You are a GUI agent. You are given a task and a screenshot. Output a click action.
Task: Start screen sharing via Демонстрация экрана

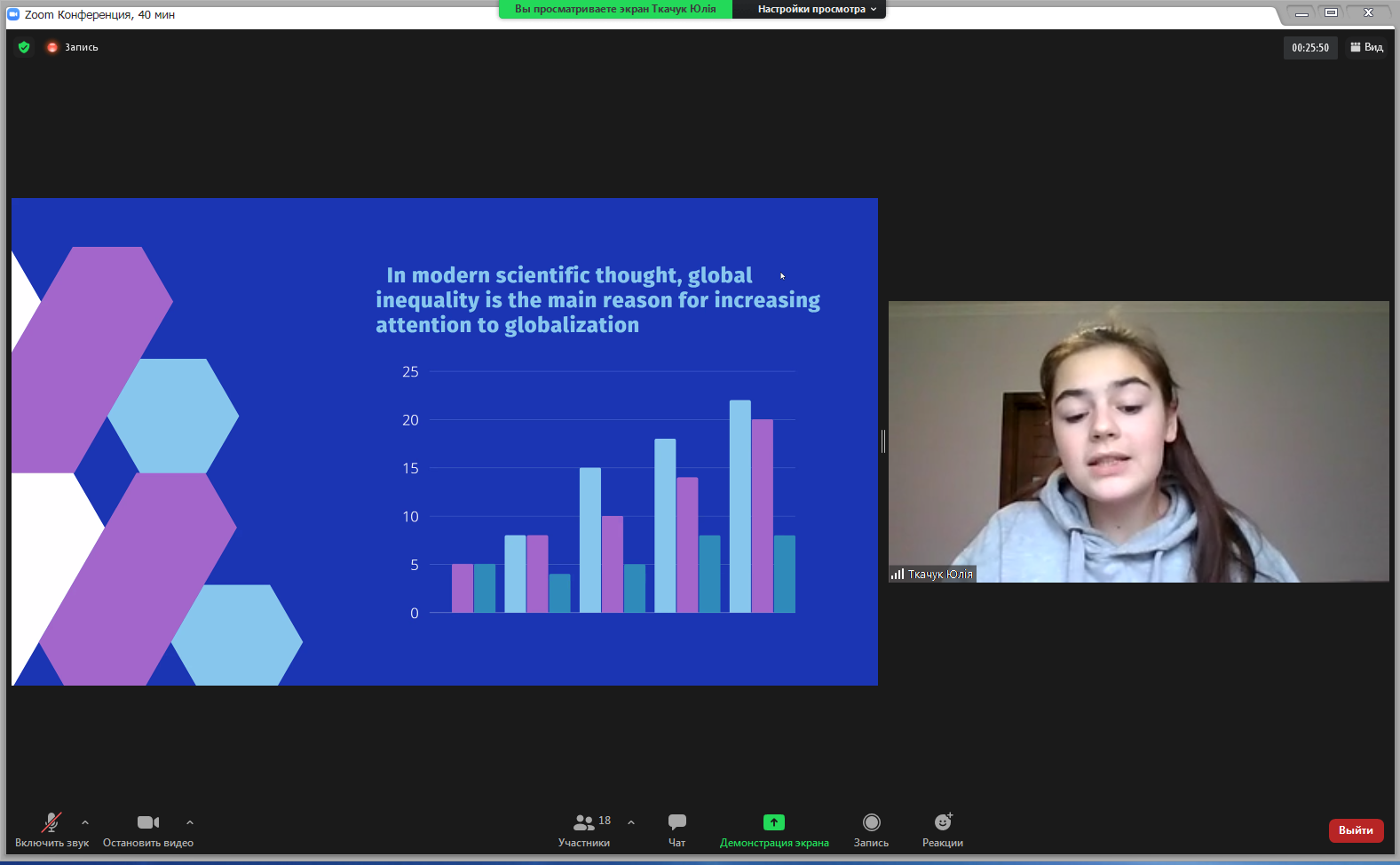click(774, 830)
